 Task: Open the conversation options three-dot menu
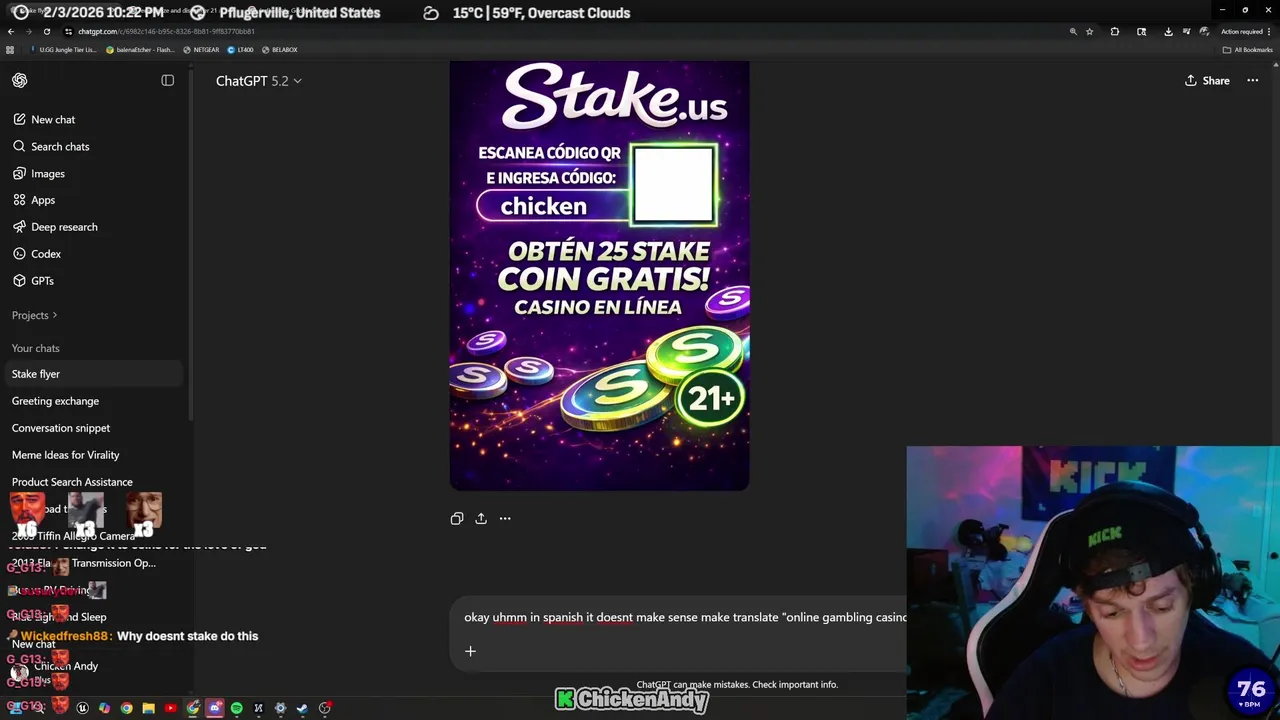point(1253,81)
